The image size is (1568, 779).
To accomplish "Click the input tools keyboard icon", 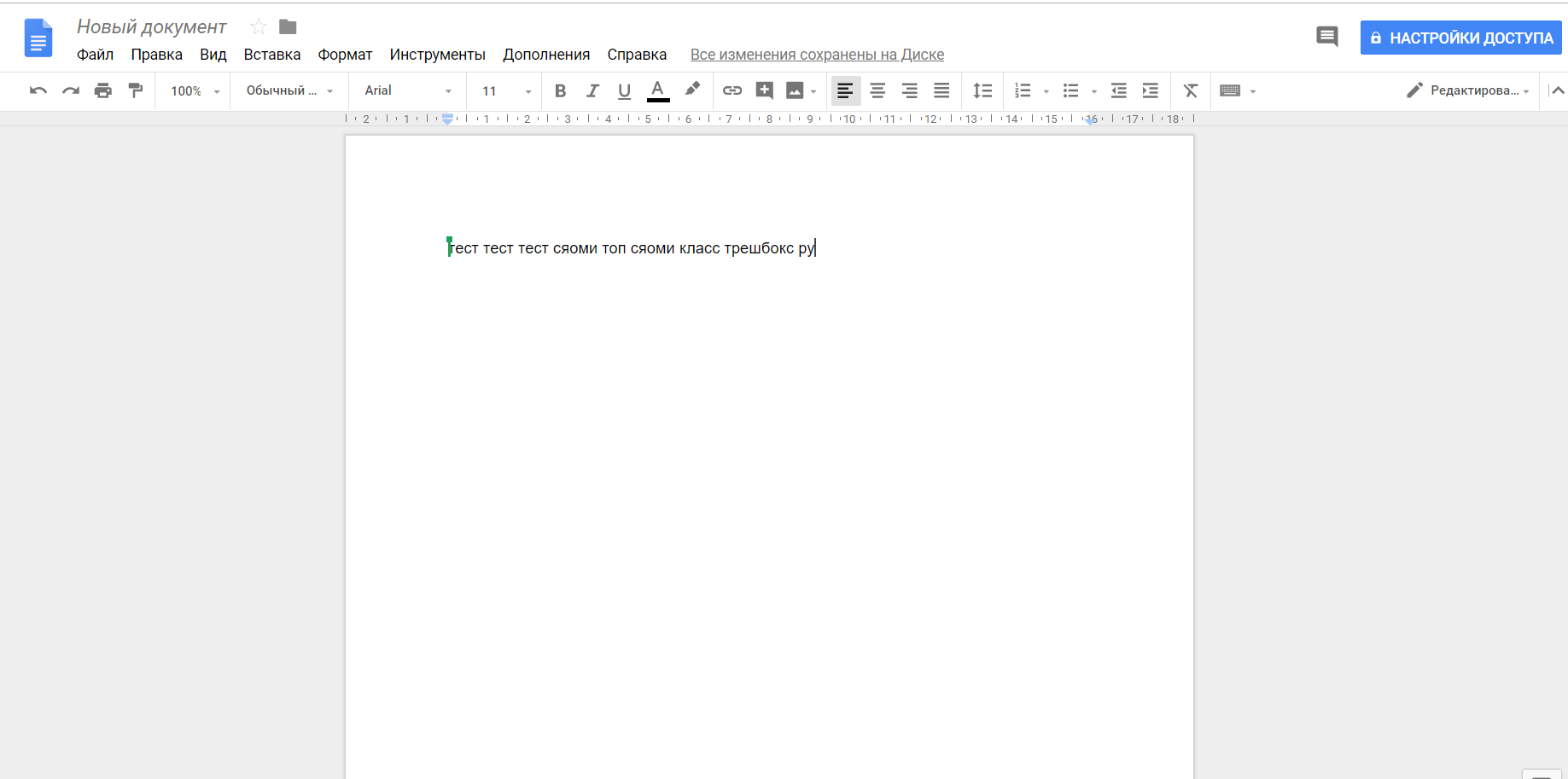I will [x=1230, y=90].
